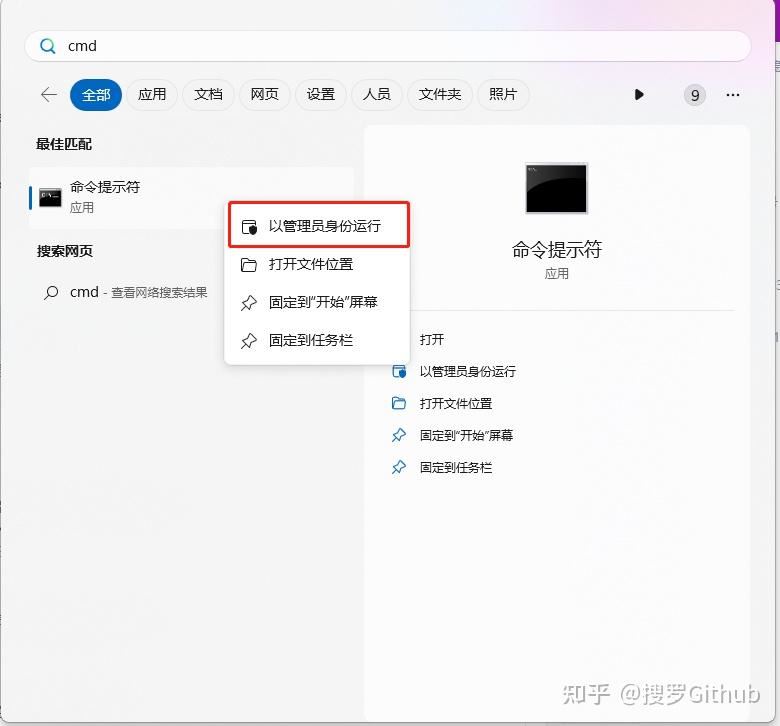The image size is (780, 726).
Task: Click admin shield icon in context menu
Action: [x=249, y=227]
